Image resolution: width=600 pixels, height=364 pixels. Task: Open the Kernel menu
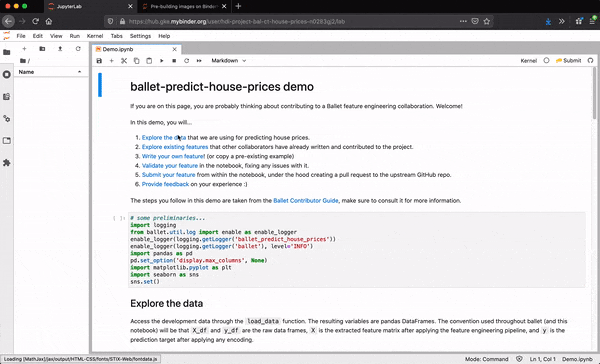tap(95, 36)
